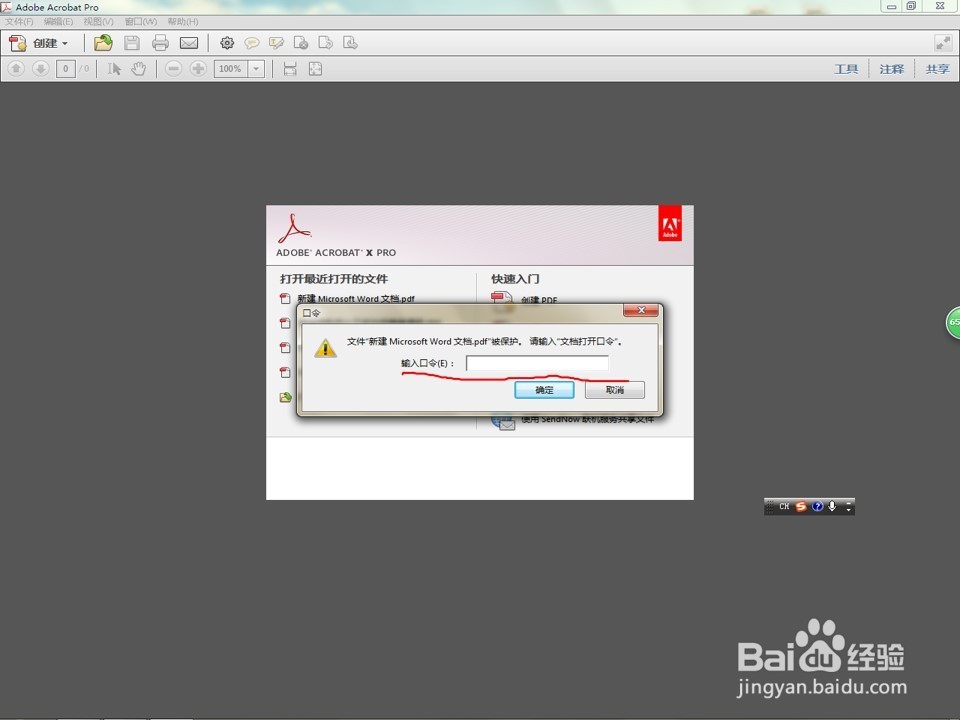Click the Sogou S input method icon

tap(801, 506)
